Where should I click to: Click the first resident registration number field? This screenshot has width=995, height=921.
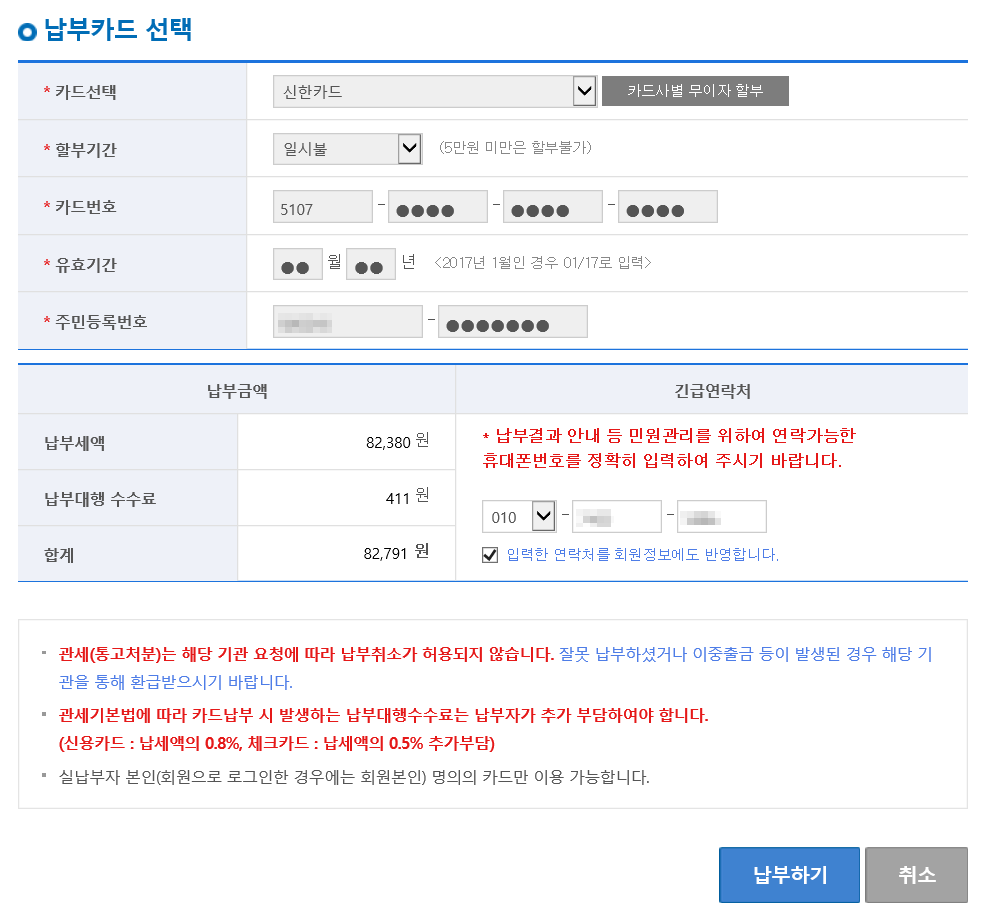click(x=348, y=321)
